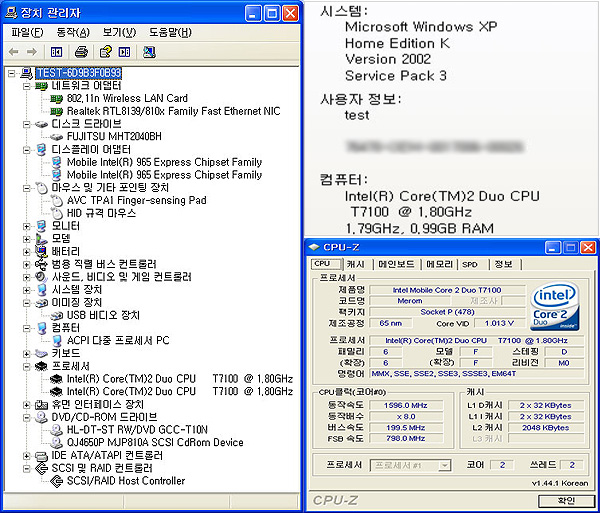Image resolution: width=600 pixels, height=513 pixels.
Task: Click the L2 캐시 value 2048 KBytes
Action: tap(546, 428)
